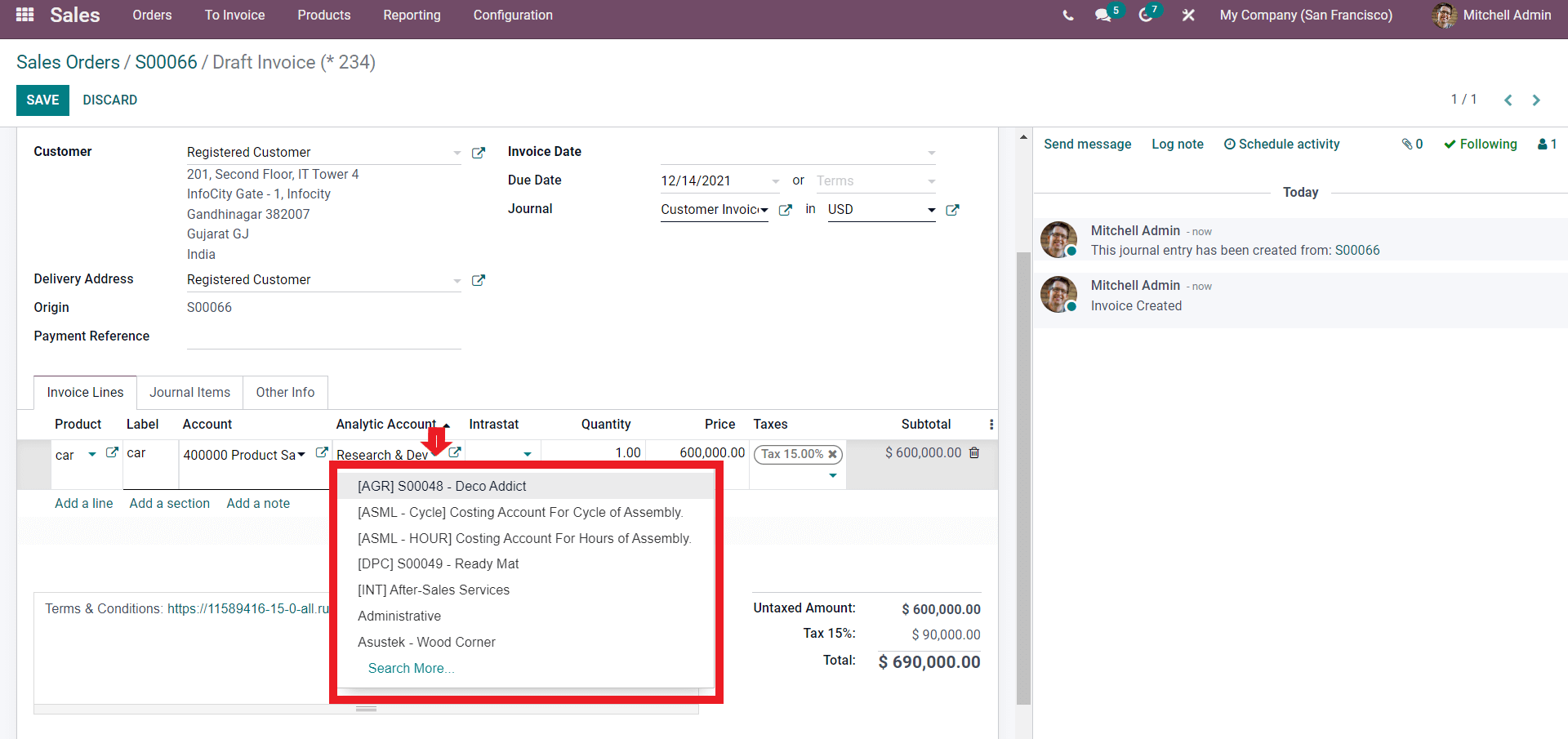Image resolution: width=1568 pixels, height=739 pixels.
Task: Switch to the Journal Items tab
Action: click(189, 393)
